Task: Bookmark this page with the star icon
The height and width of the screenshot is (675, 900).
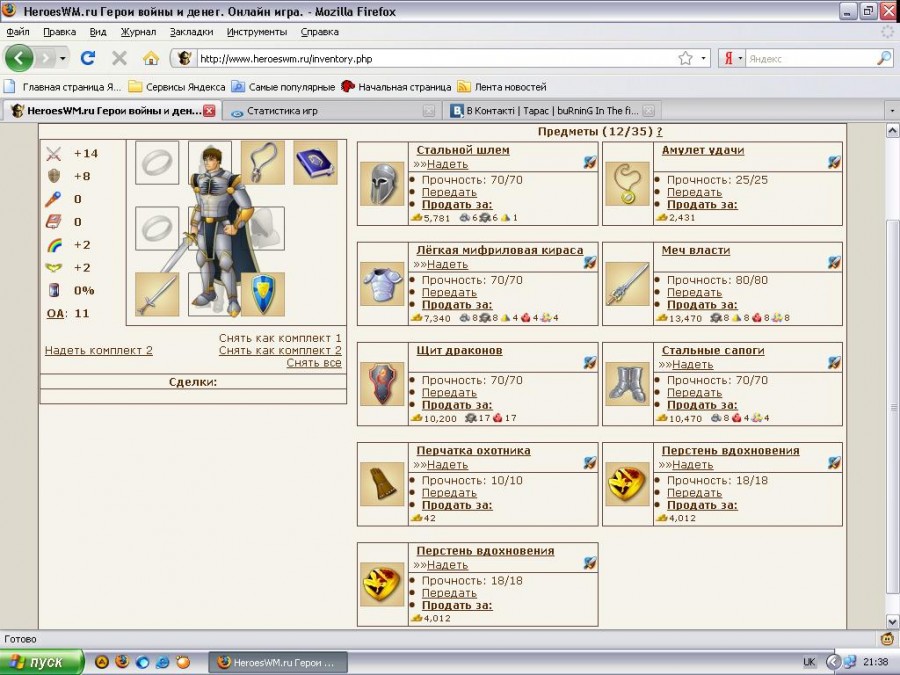Action: tap(685, 59)
